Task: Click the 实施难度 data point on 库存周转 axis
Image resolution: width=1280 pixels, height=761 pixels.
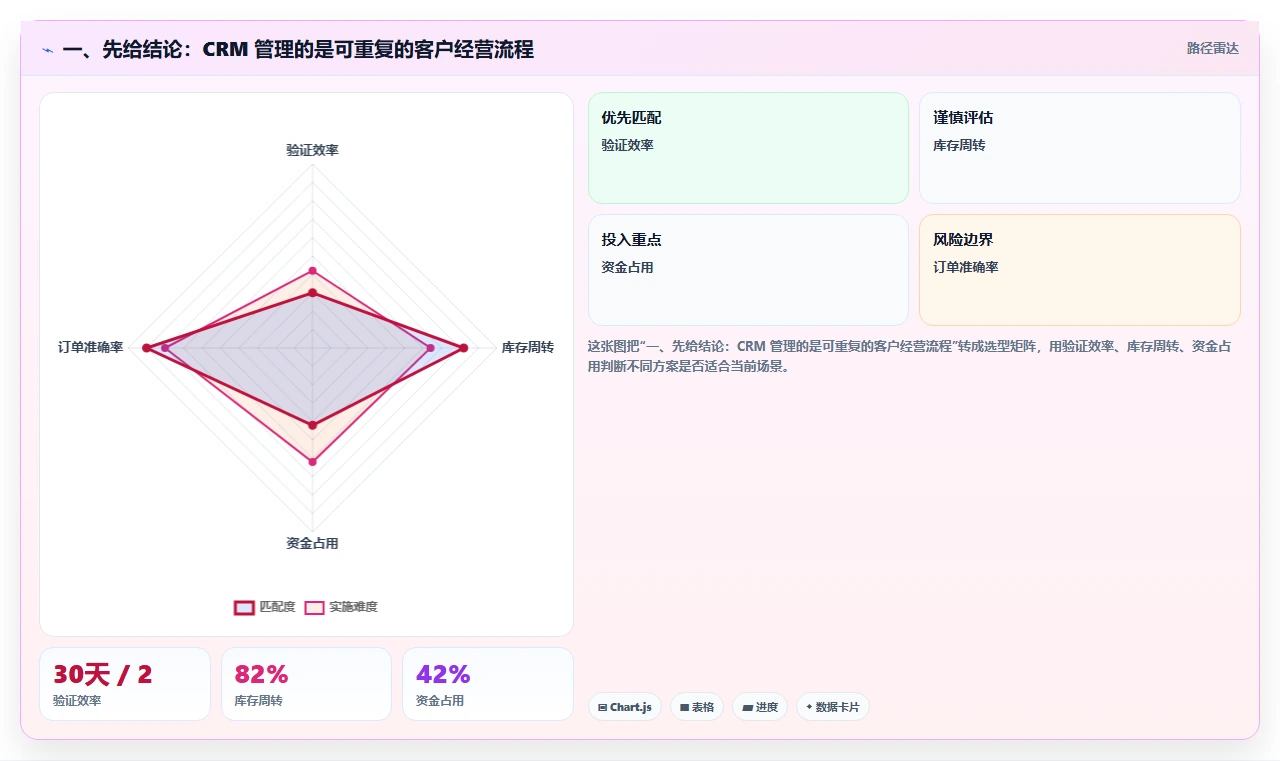Action: pos(430,348)
